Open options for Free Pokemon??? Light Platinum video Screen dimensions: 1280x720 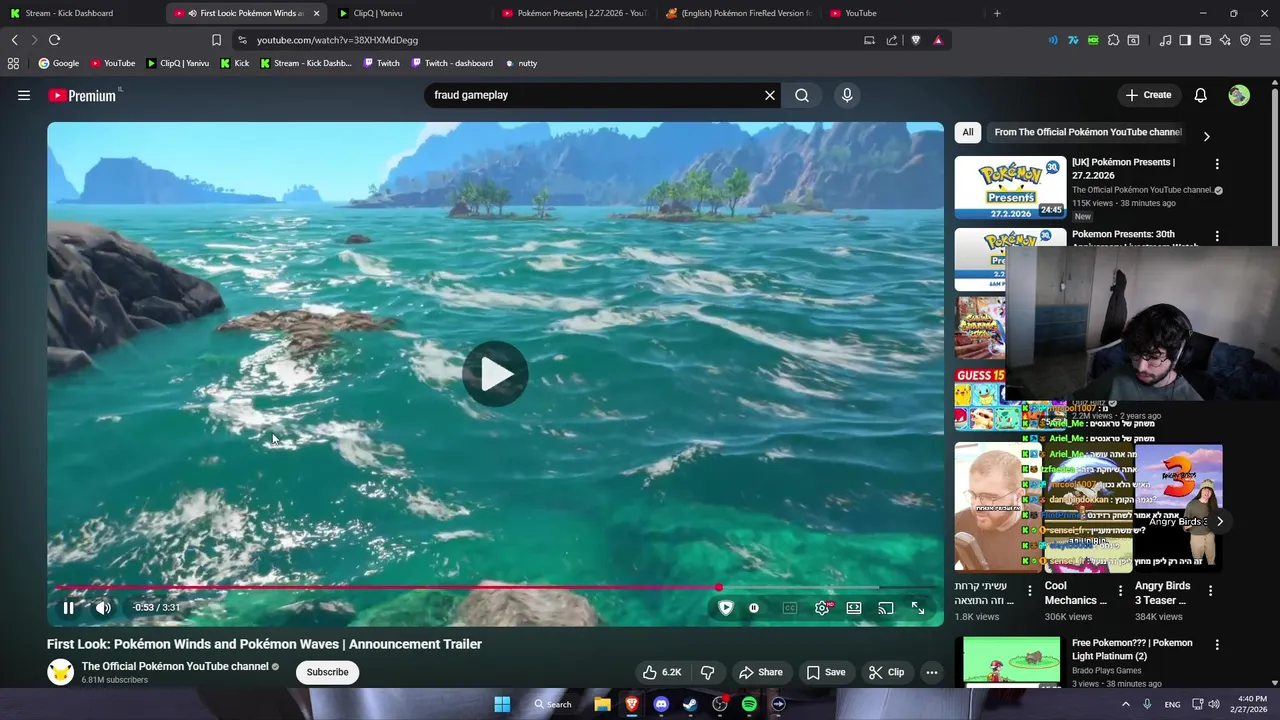point(1217,645)
